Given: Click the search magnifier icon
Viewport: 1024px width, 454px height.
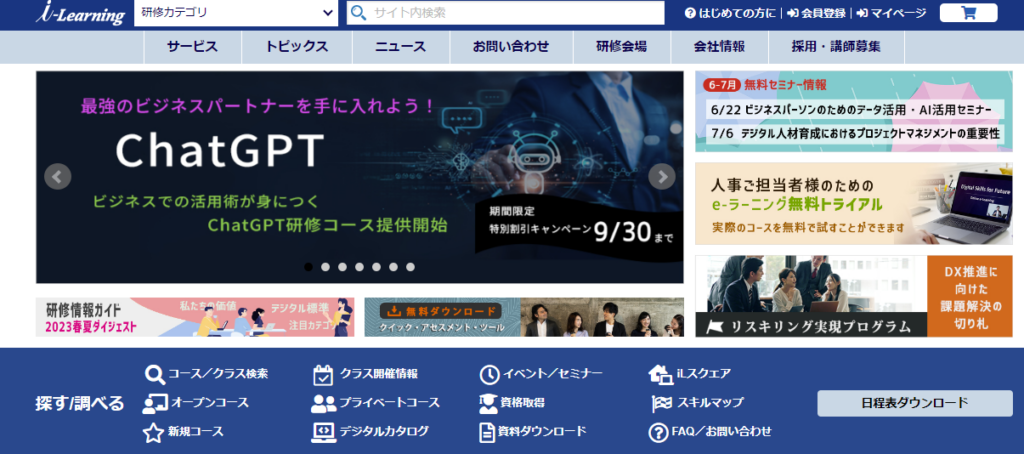Looking at the screenshot, I should click(358, 13).
